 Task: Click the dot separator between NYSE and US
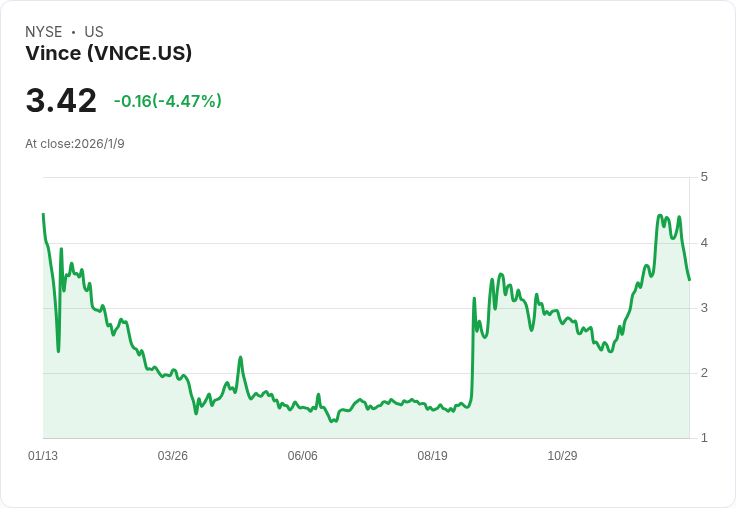tap(73, 32)
